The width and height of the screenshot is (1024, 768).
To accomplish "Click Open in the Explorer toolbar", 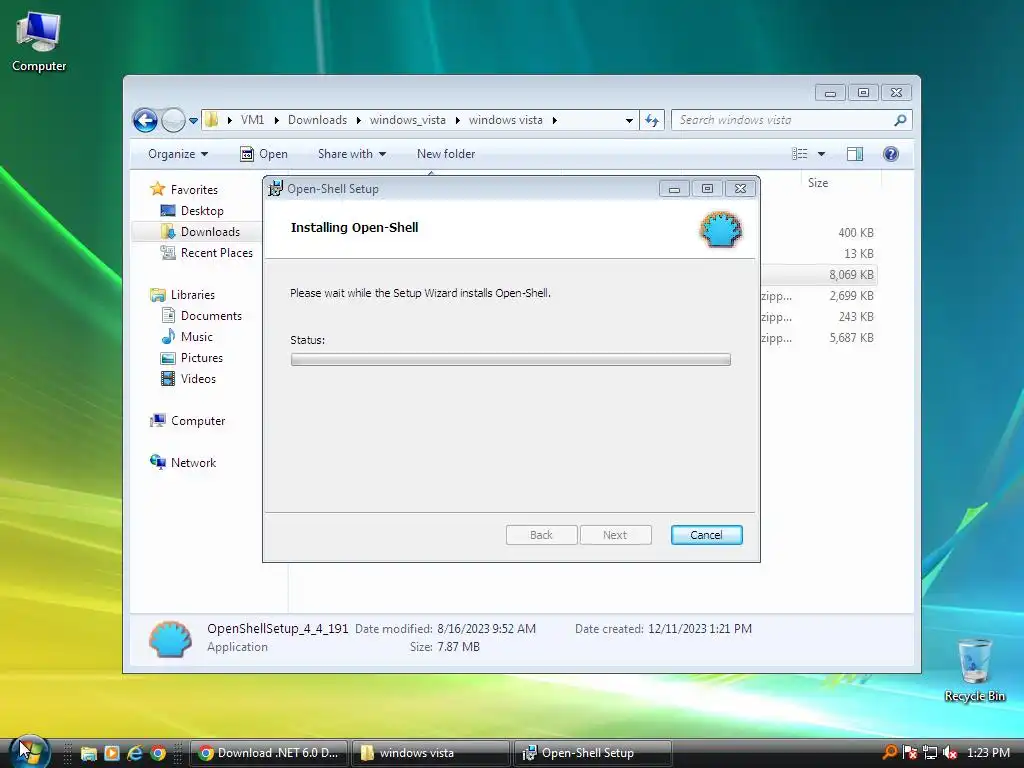I will pos(264,154).
